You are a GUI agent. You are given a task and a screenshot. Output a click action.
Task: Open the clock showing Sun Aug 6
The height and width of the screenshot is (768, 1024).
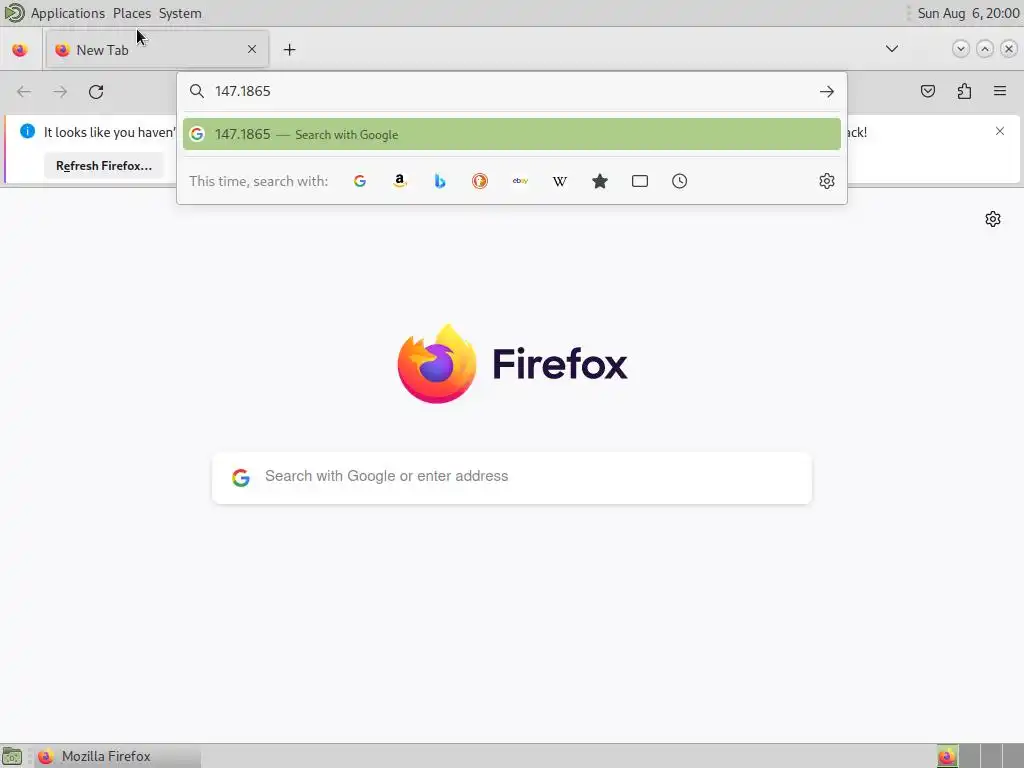[x=968, y=13]
